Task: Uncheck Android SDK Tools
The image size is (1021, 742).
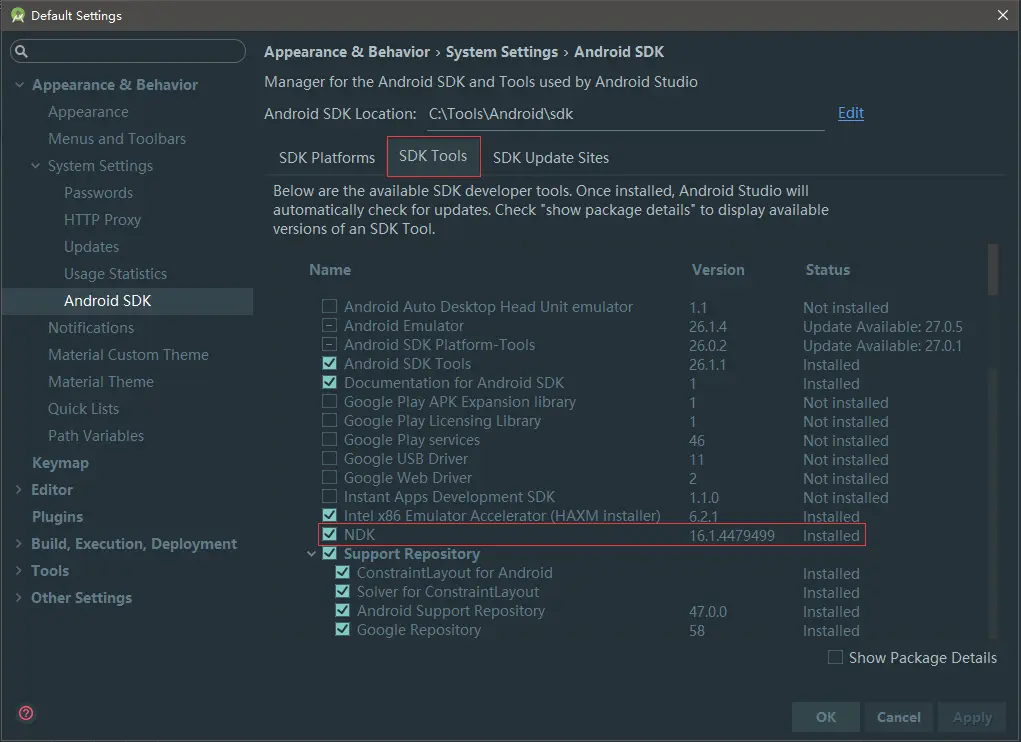Action: (329, 363)
